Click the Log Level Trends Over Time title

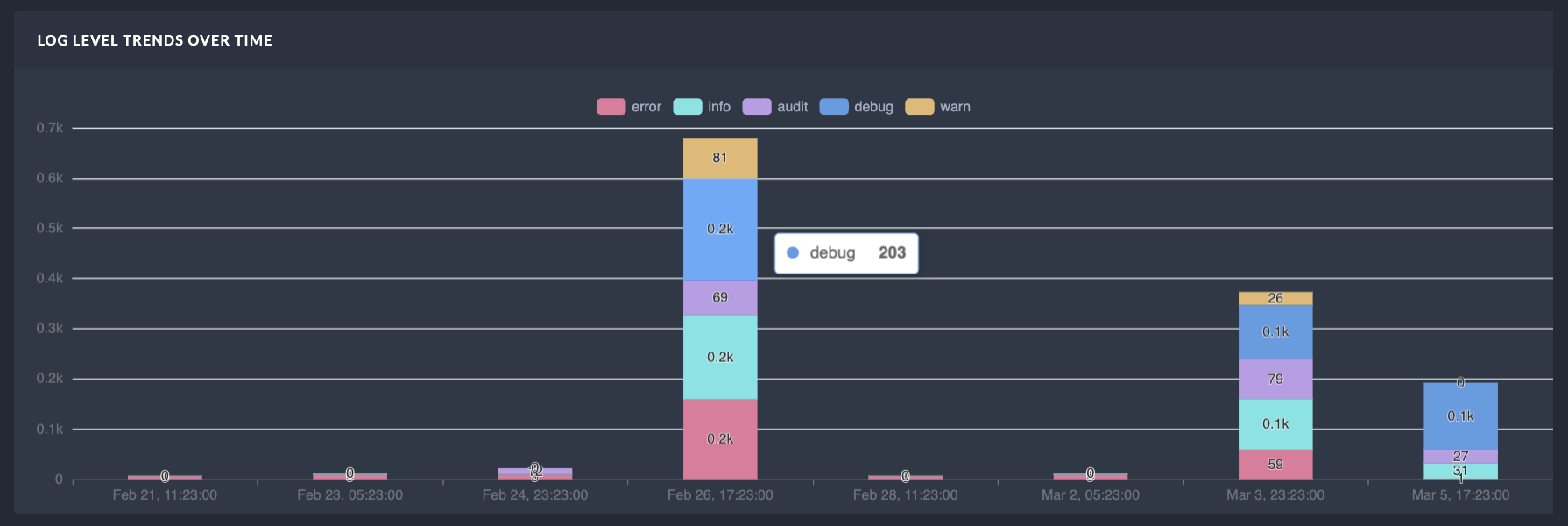[155, 40]
